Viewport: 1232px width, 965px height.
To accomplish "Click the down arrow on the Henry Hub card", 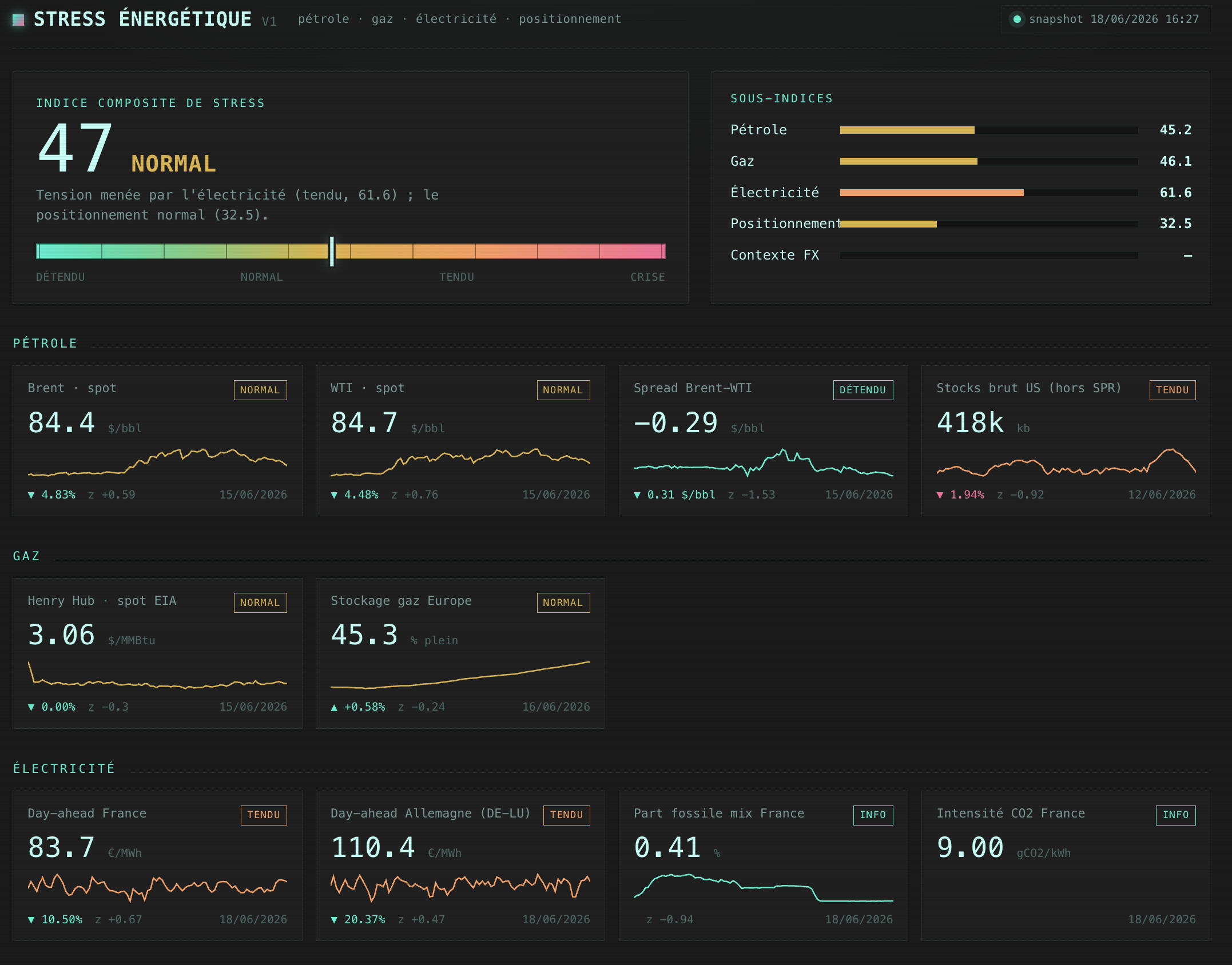I will tap(31, 707).
